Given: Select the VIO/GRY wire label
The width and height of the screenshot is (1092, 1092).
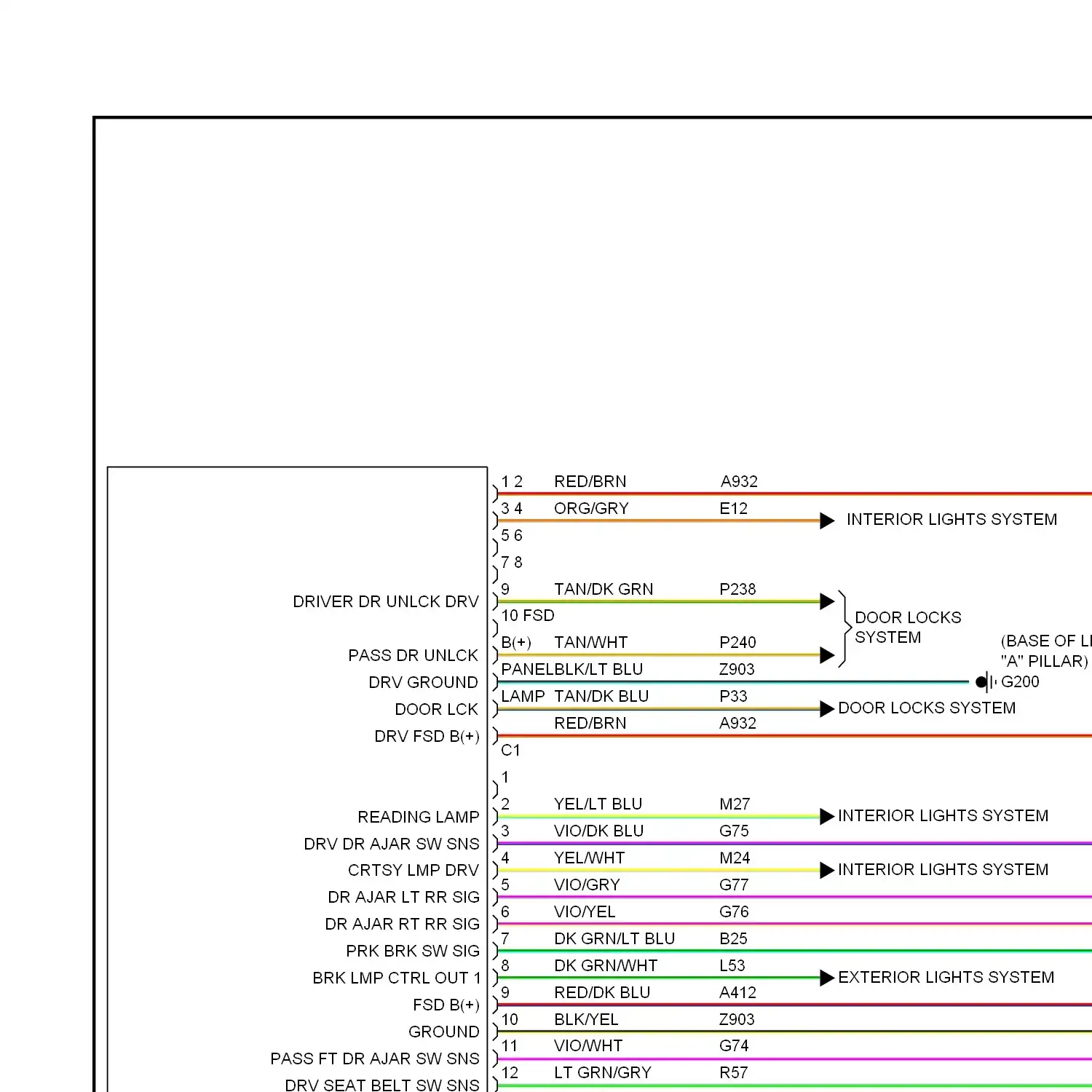Looking at the screenshot, I should coord(587,885).
